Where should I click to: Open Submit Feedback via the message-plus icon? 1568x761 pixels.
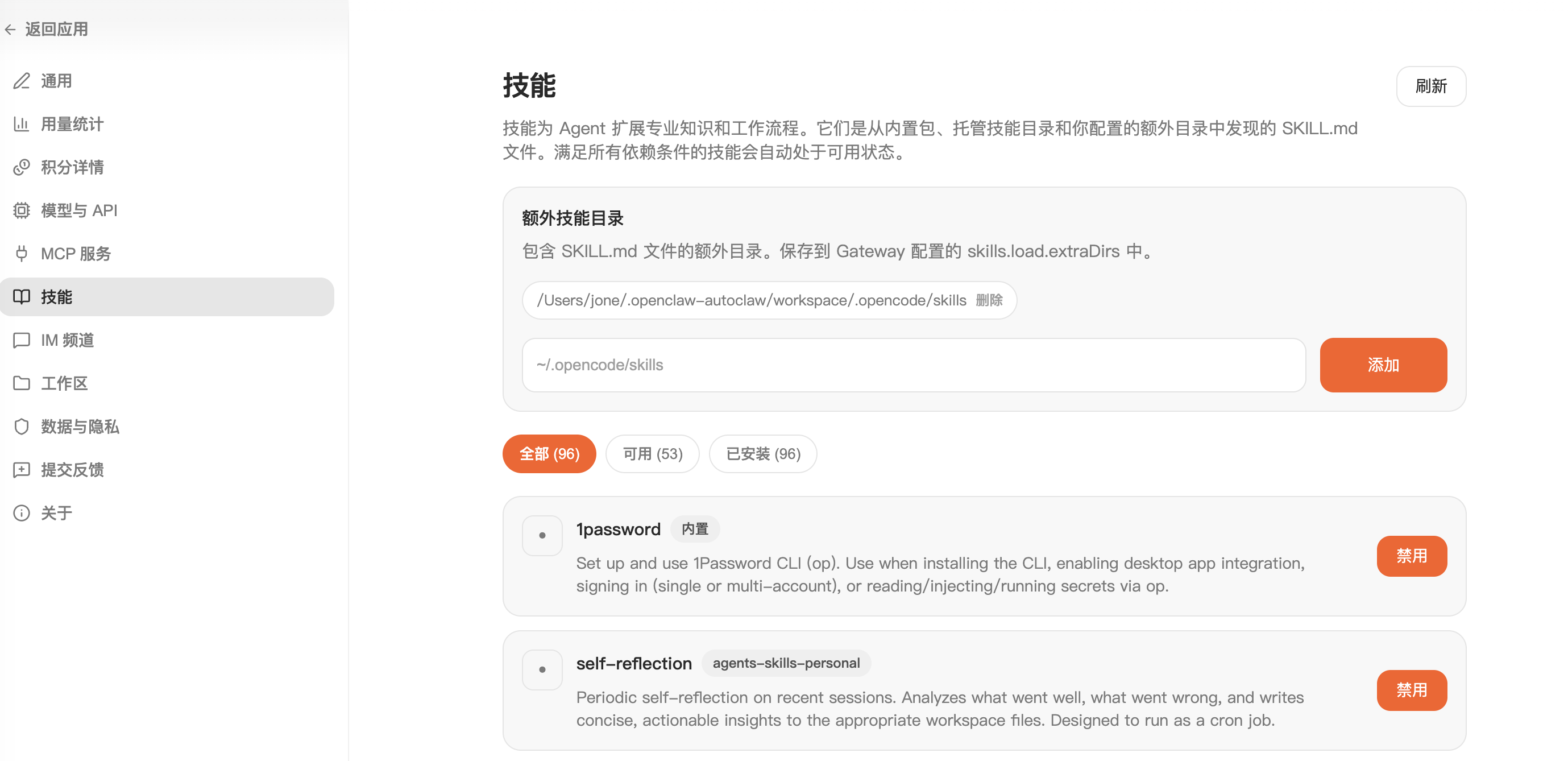pyautogui.click(x=21, y=469)
